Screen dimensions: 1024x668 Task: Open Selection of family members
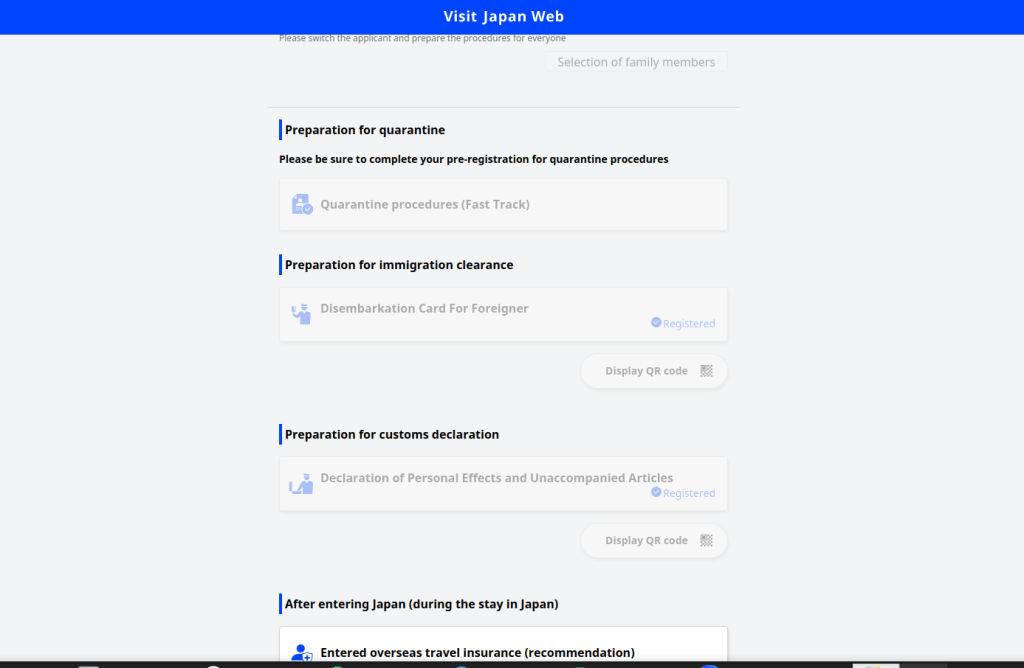click(636, 62)
